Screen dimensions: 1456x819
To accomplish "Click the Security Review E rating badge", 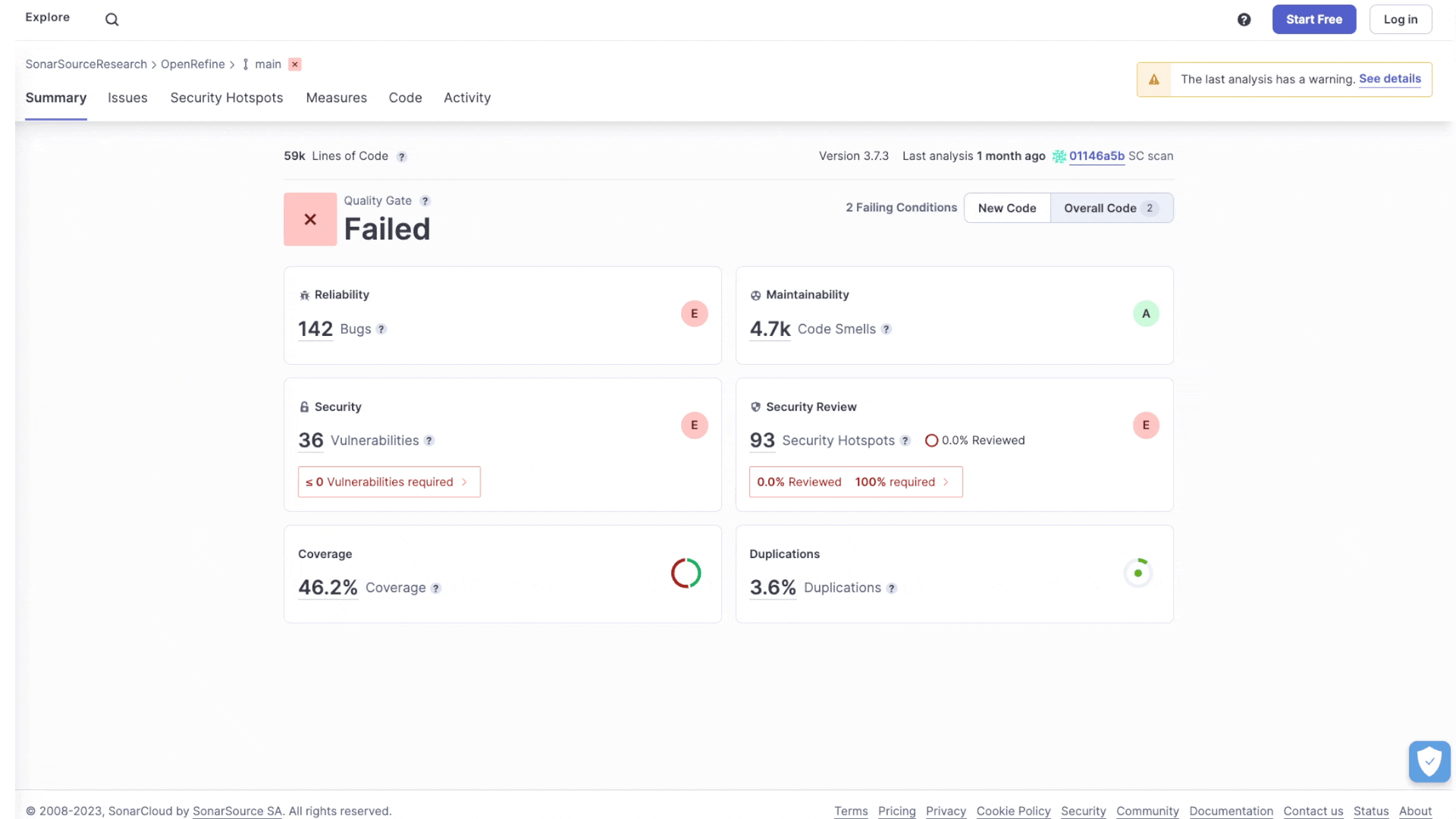I will [1145, 425].
